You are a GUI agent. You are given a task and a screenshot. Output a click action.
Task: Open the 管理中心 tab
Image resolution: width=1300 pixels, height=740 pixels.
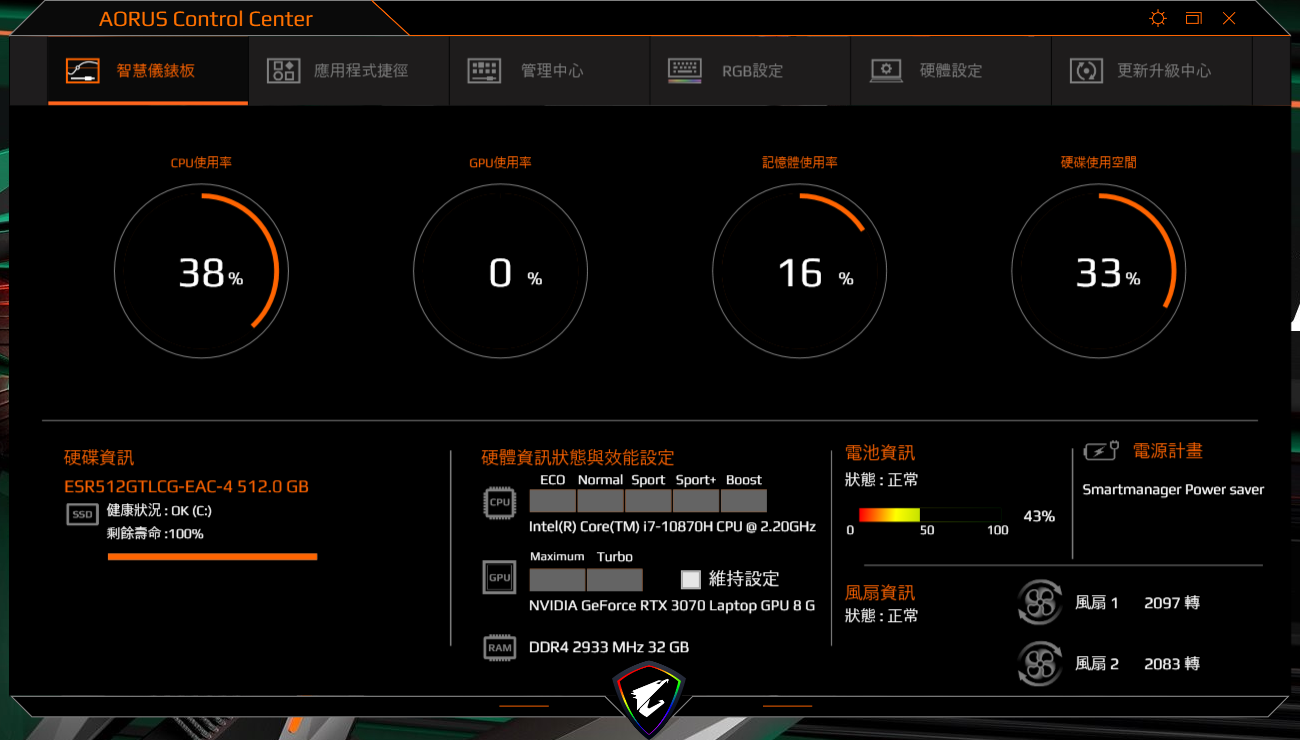click(550, 71)
